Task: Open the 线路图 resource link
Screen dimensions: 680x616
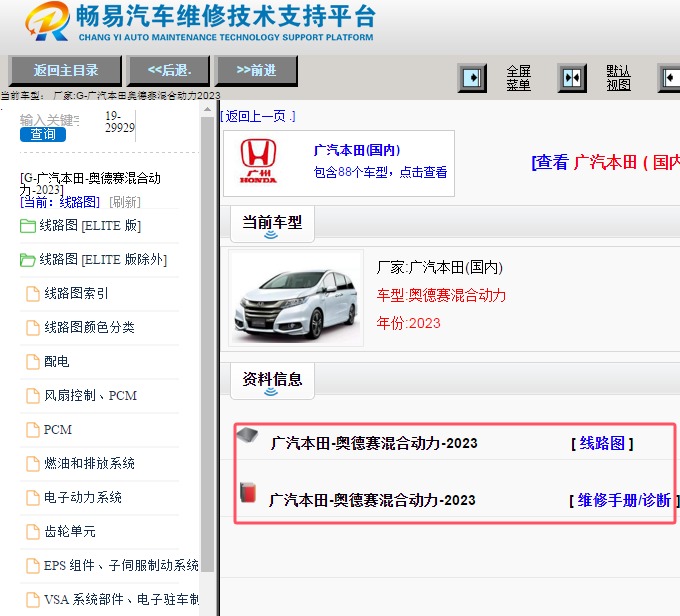Action: pyautogui.click(x=602, y=443)
